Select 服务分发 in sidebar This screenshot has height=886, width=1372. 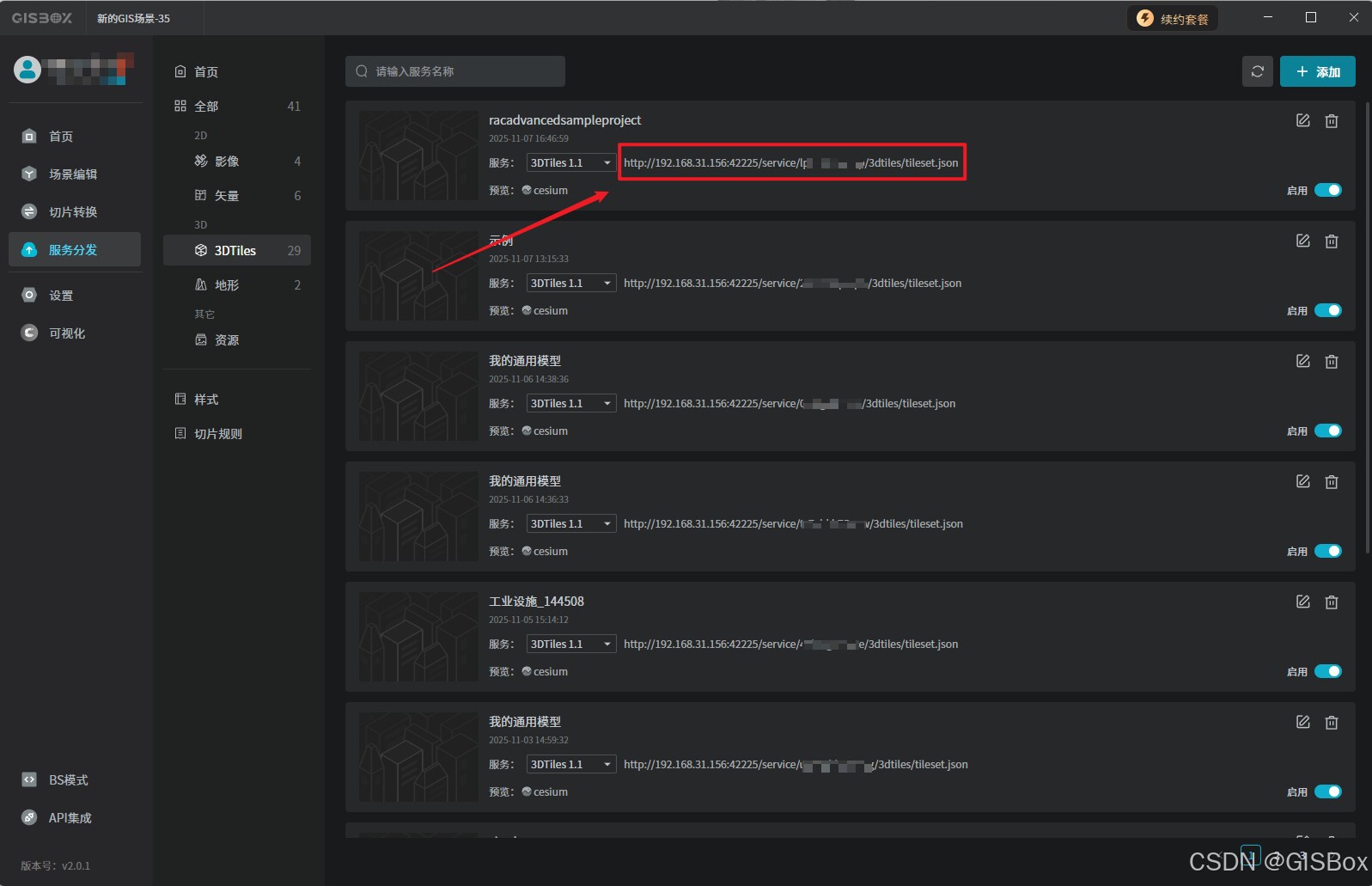[x=75, y=249]
